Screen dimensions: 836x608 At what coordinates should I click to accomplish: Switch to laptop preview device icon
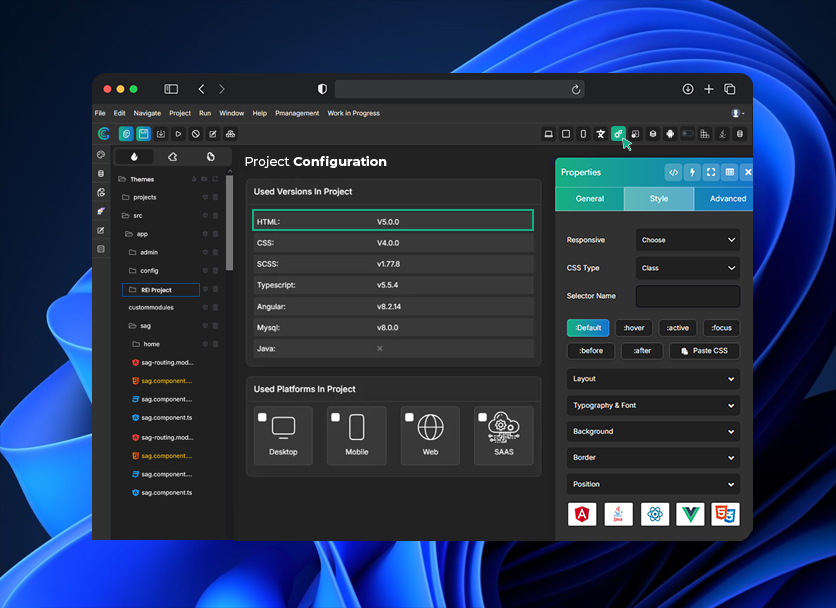pyautogui.click(x=548, y=134)
